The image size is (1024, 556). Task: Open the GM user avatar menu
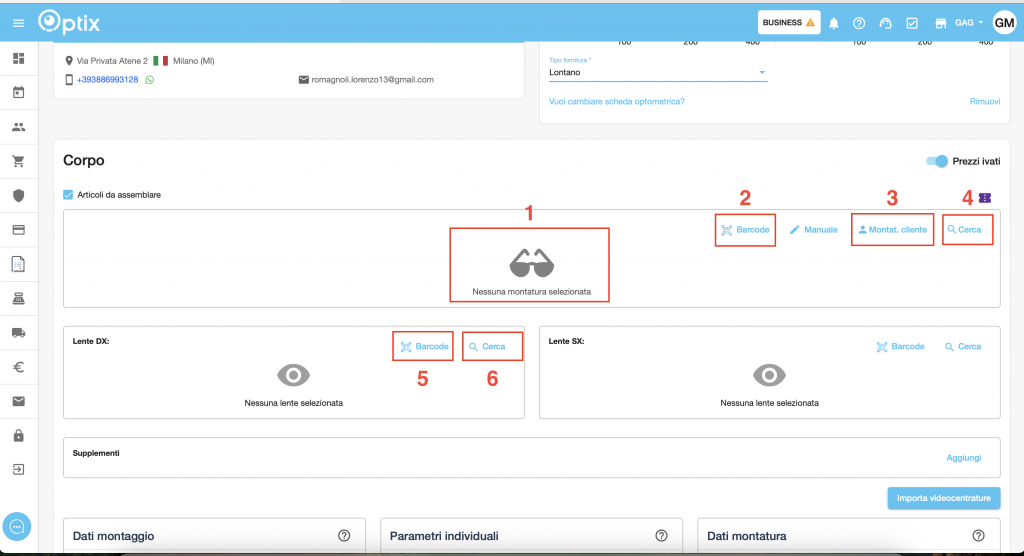[1003, 22]
